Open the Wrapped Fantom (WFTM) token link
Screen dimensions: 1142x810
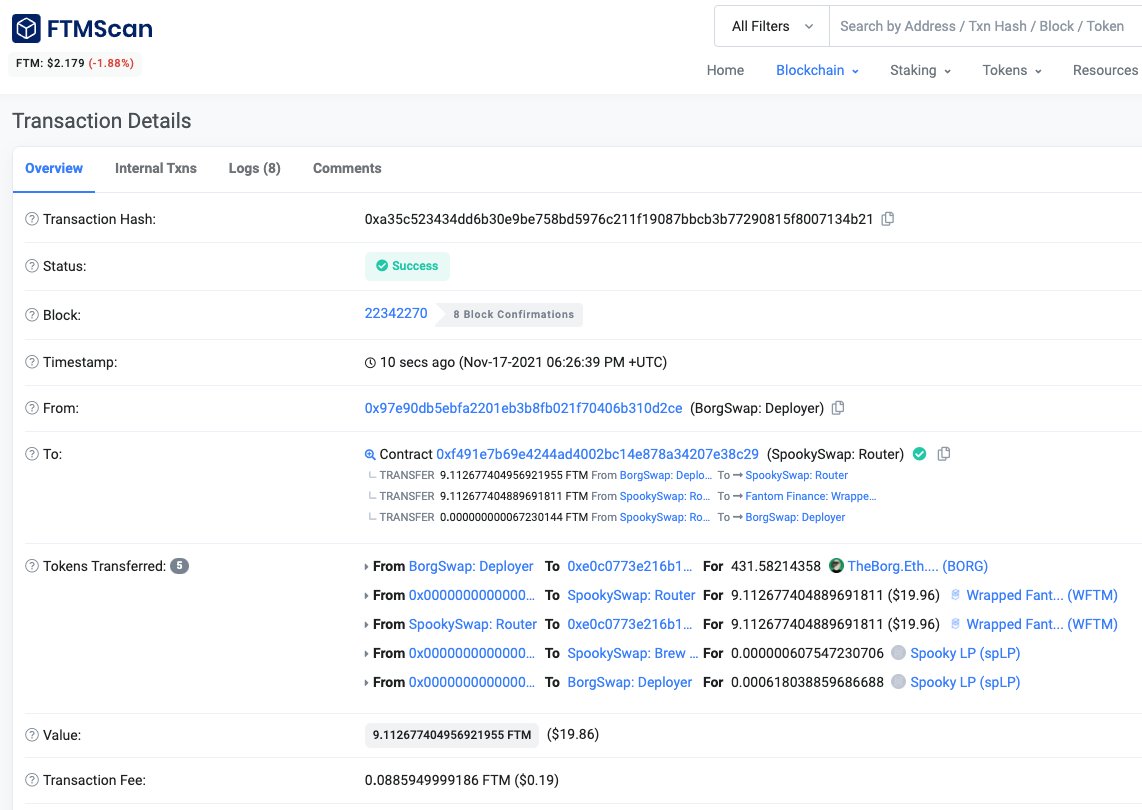pos(1043,594)
